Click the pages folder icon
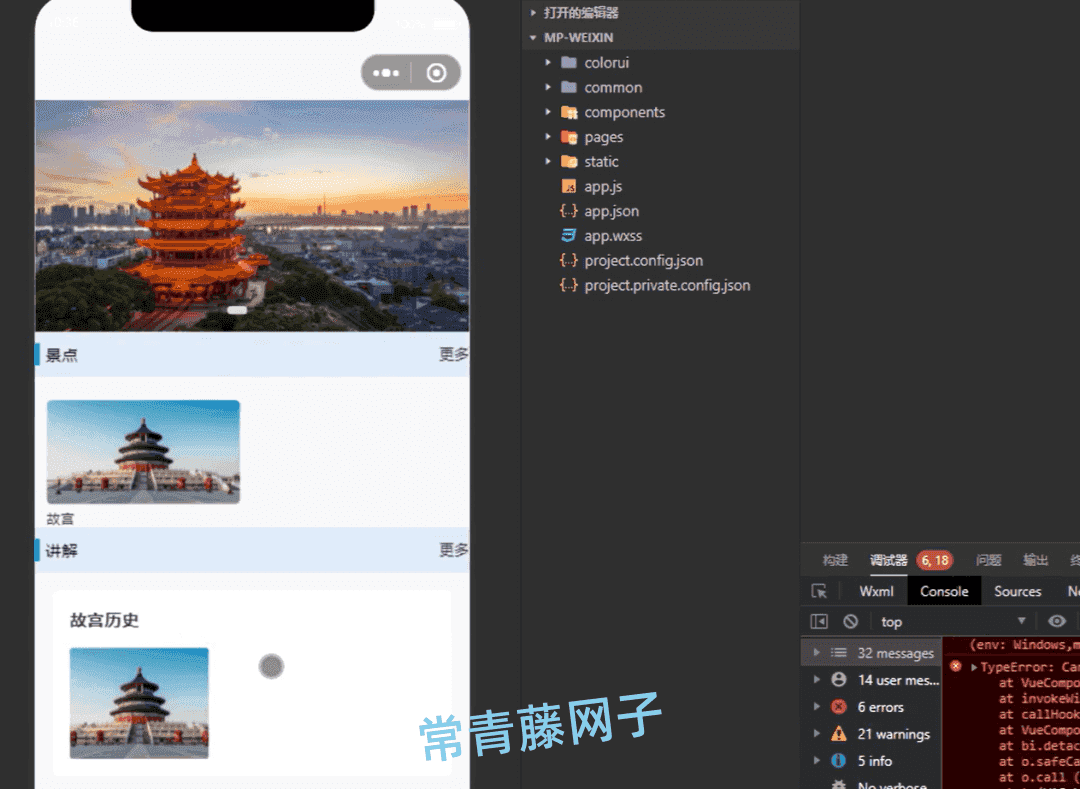1080x789 pixels. click(x=569, y=137)
